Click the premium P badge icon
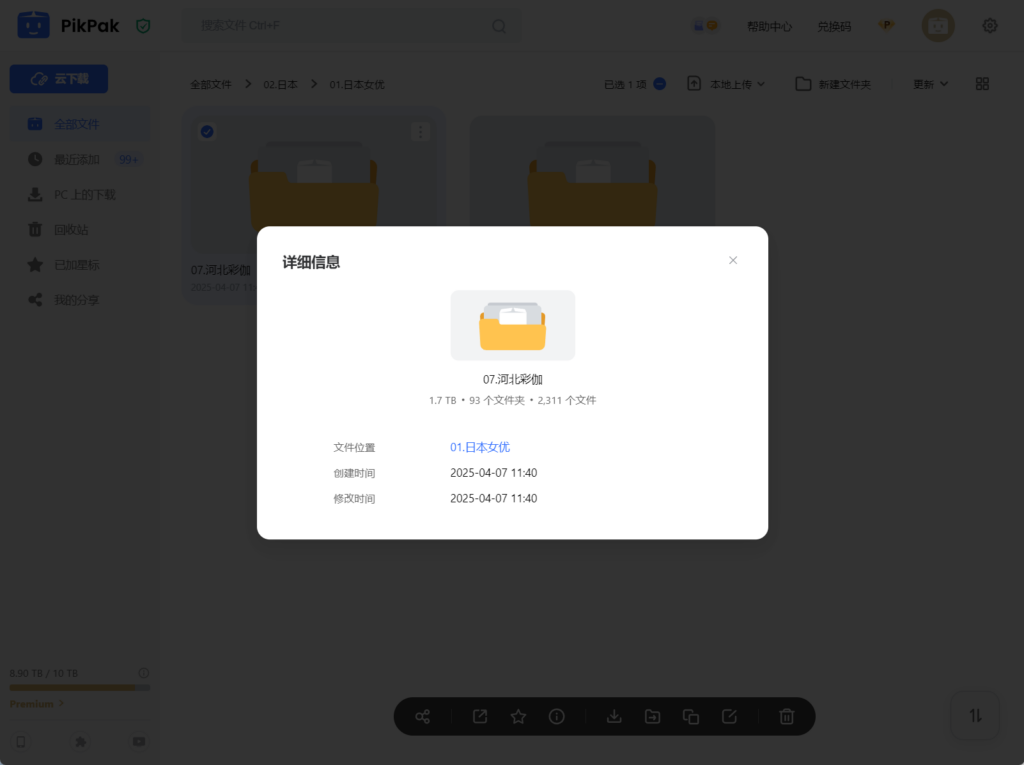1024x765 pixels. [x=886, y=25]
